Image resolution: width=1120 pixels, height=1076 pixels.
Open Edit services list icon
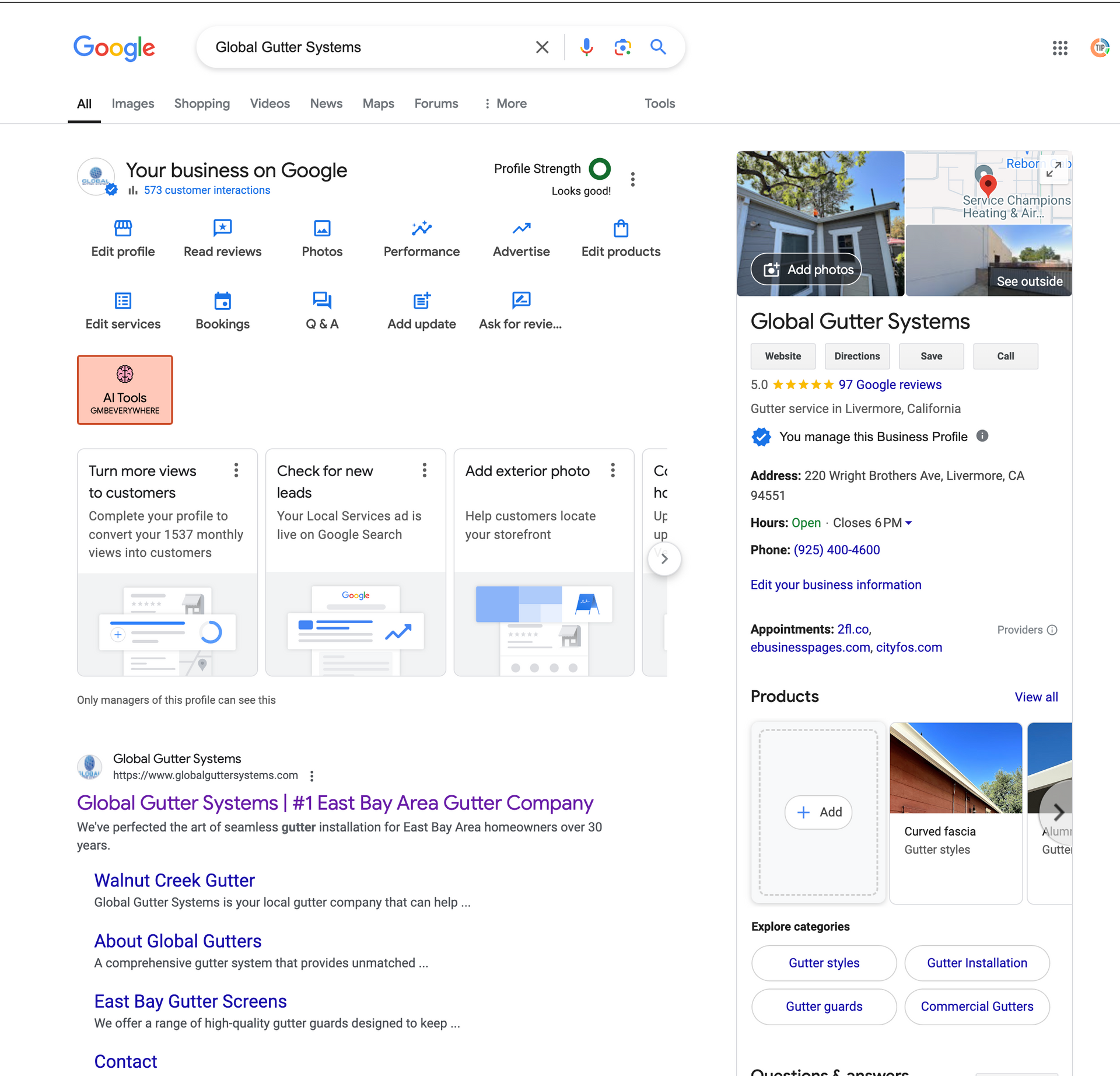(x=123, y=301)
